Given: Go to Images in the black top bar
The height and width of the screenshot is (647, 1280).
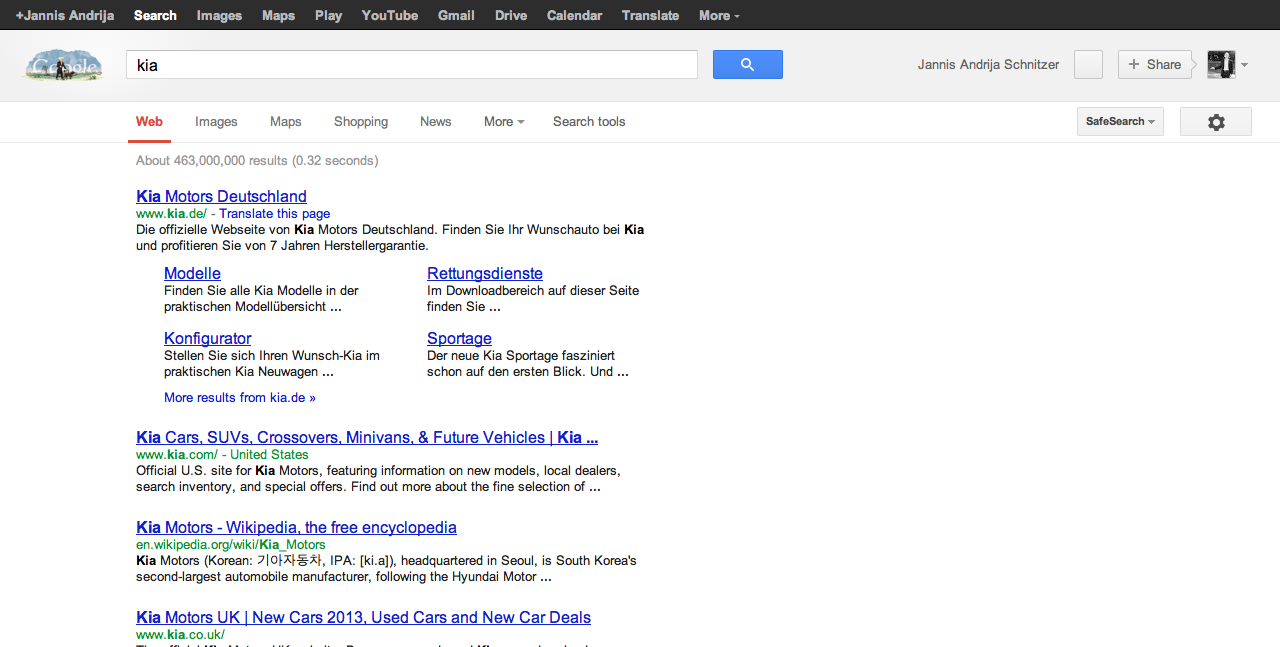Looking at the screenshot, I should pyautogui.click(x=219, y=15).
